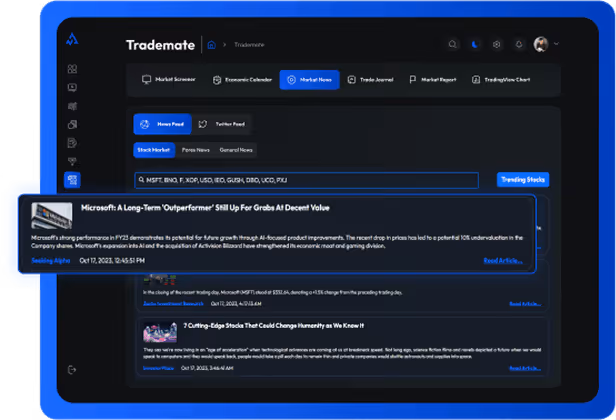Click the search icon in the top bar

click(453, 45)
